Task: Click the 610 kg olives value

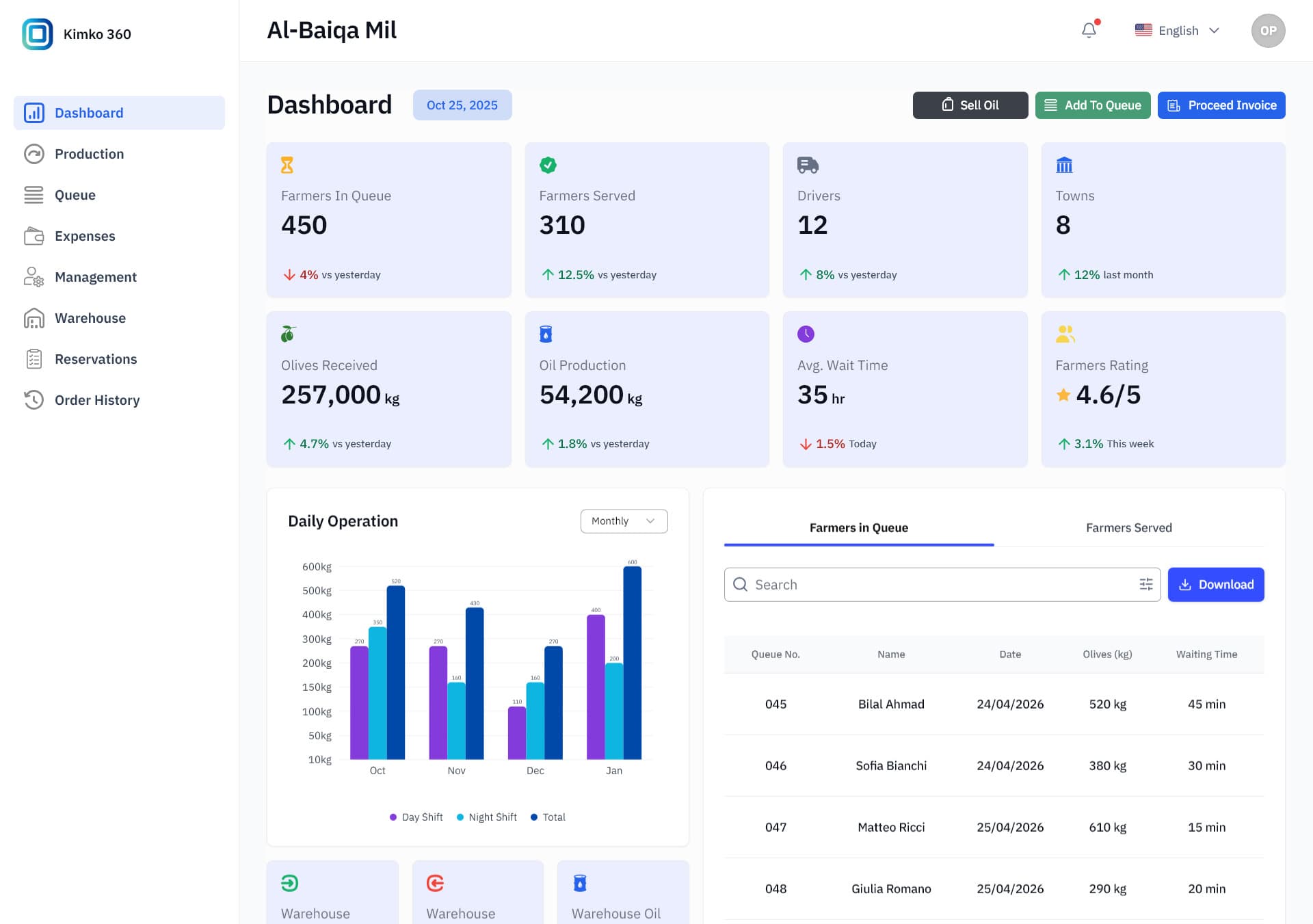Action: point(1107,828)
